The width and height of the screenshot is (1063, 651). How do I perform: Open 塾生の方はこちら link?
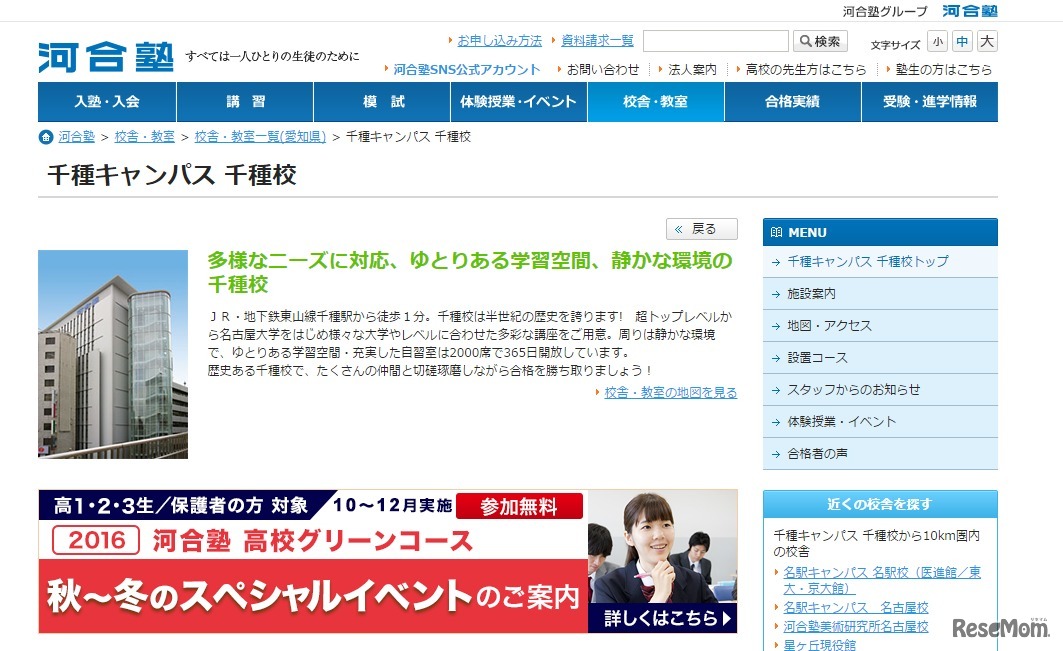[x=943, y=69]
